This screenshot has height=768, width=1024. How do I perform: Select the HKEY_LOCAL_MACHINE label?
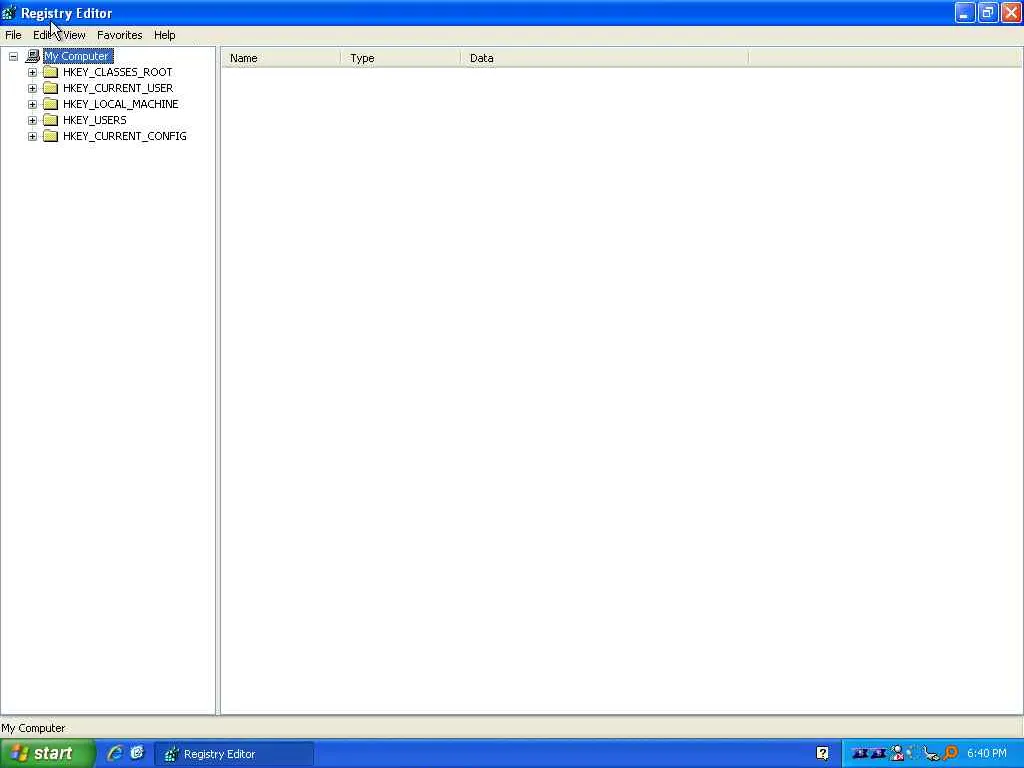[x=121, y=104]
